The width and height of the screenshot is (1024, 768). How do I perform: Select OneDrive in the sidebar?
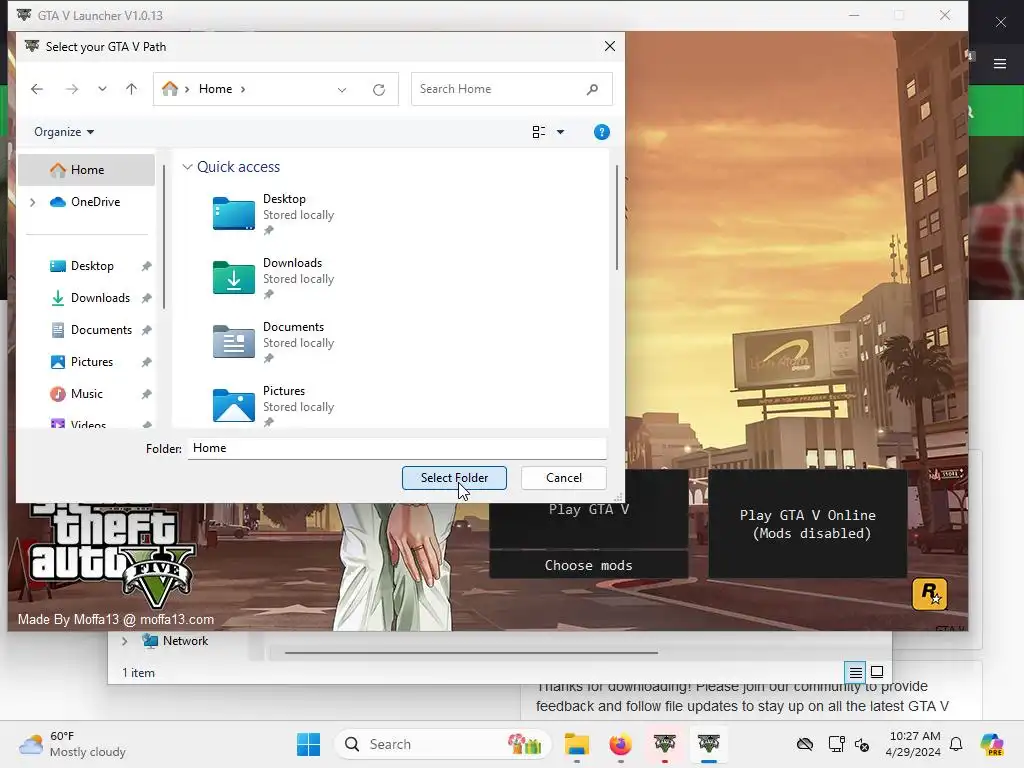85,202
